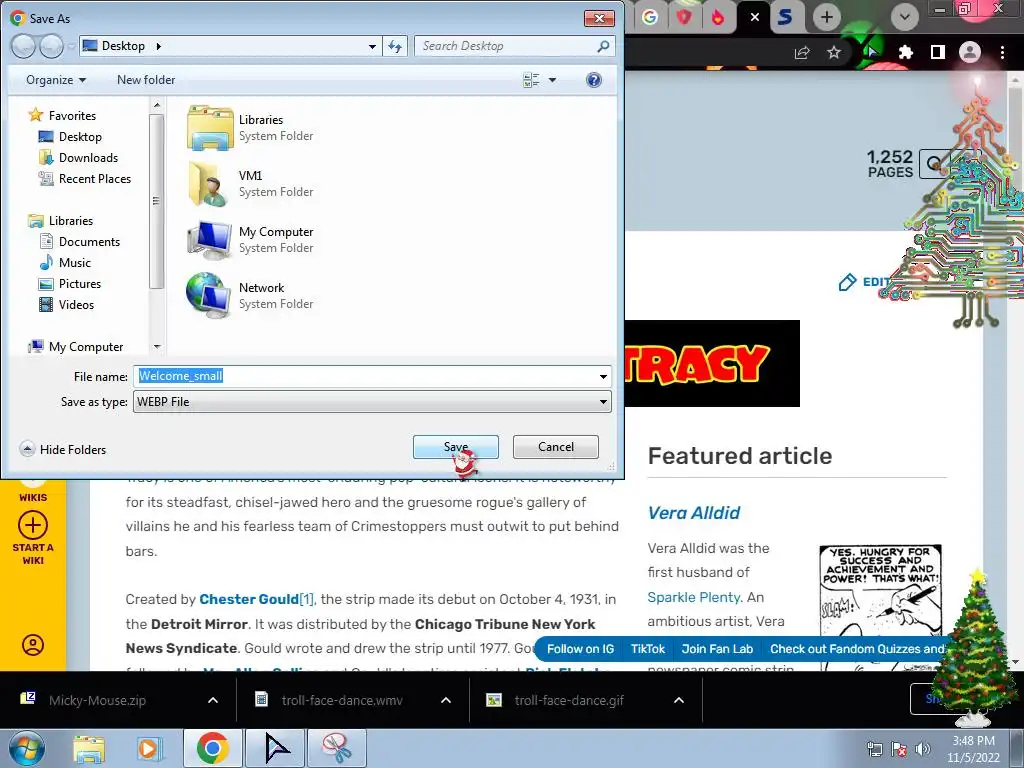
Task: Select Recent Places in navigation pane
Action: pyautogui.click(x=85, y=178)
